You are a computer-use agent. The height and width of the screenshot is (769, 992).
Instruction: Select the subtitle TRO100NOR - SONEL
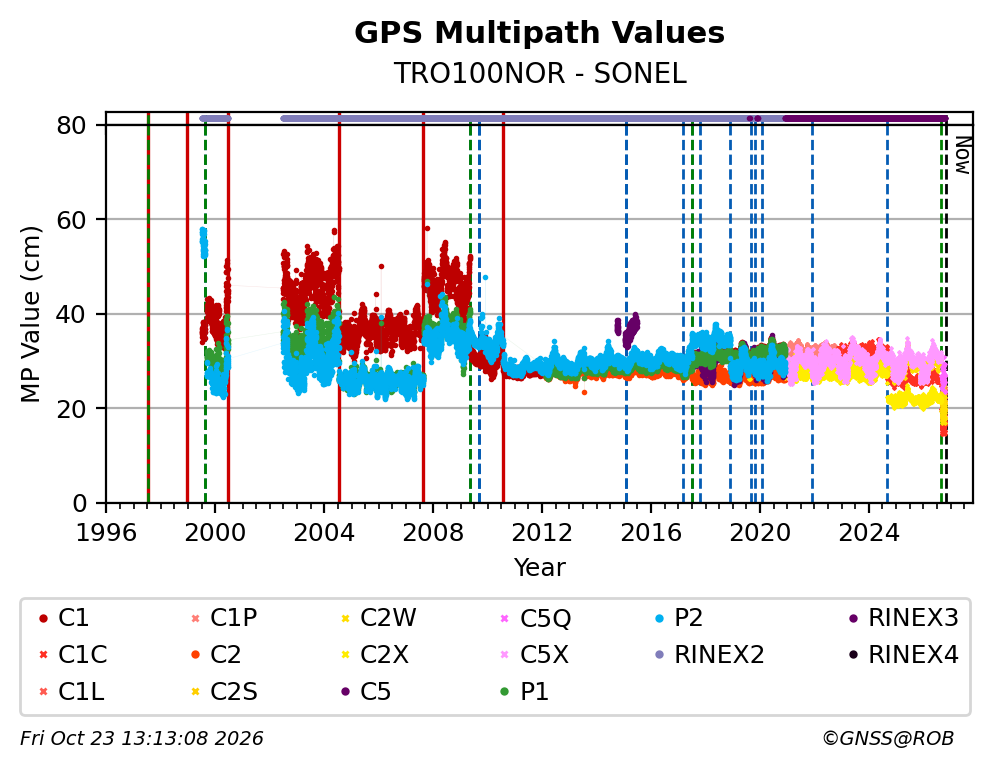pyautogui.click(x=540, y=73)
